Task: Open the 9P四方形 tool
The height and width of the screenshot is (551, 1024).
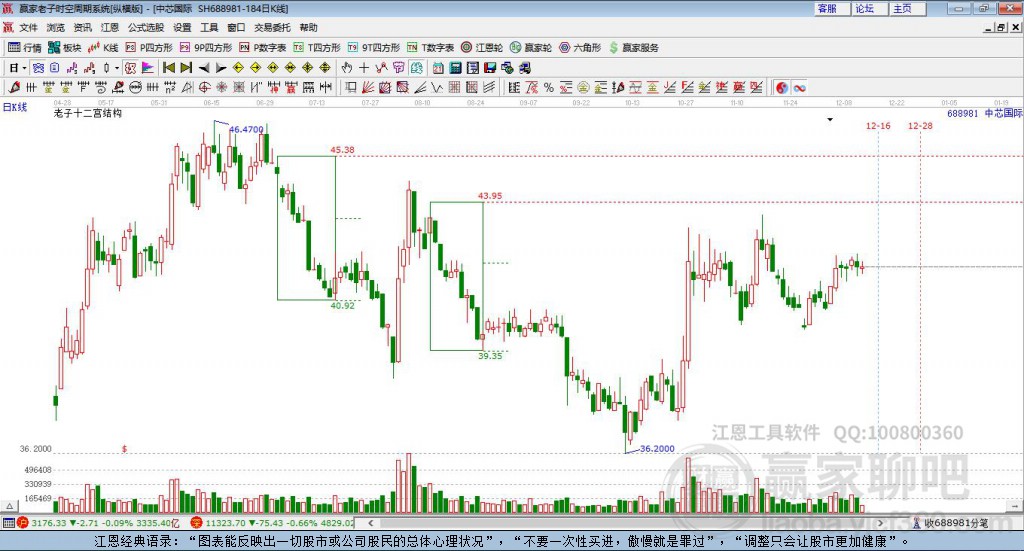Action: point(206,48)
